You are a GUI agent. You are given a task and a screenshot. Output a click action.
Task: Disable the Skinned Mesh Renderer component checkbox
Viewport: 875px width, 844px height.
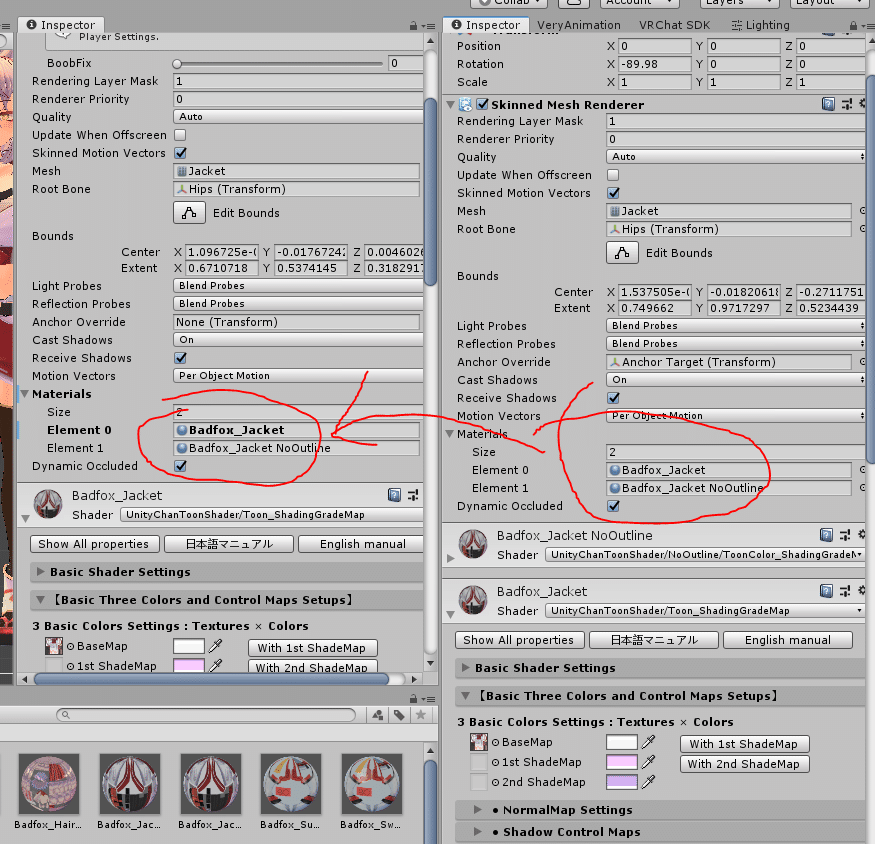483,104
